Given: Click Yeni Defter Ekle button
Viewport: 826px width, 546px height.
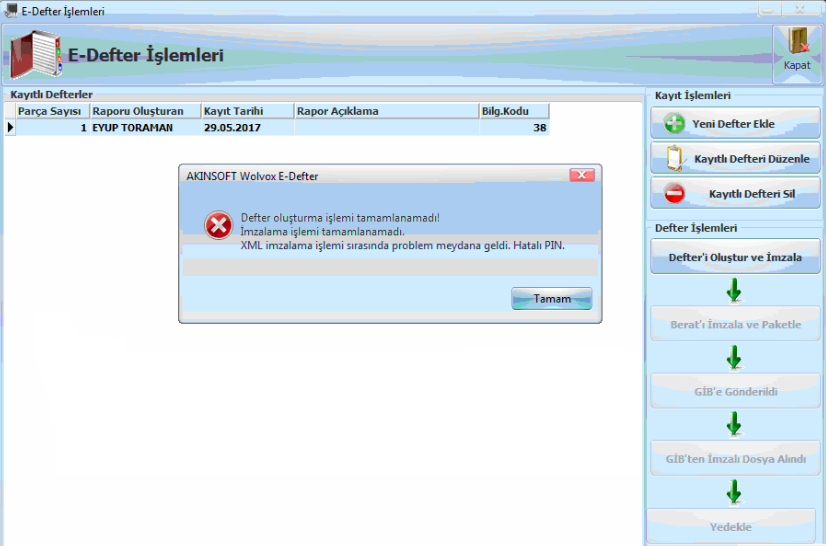Looking at the screenshot, I should [735, 123].
